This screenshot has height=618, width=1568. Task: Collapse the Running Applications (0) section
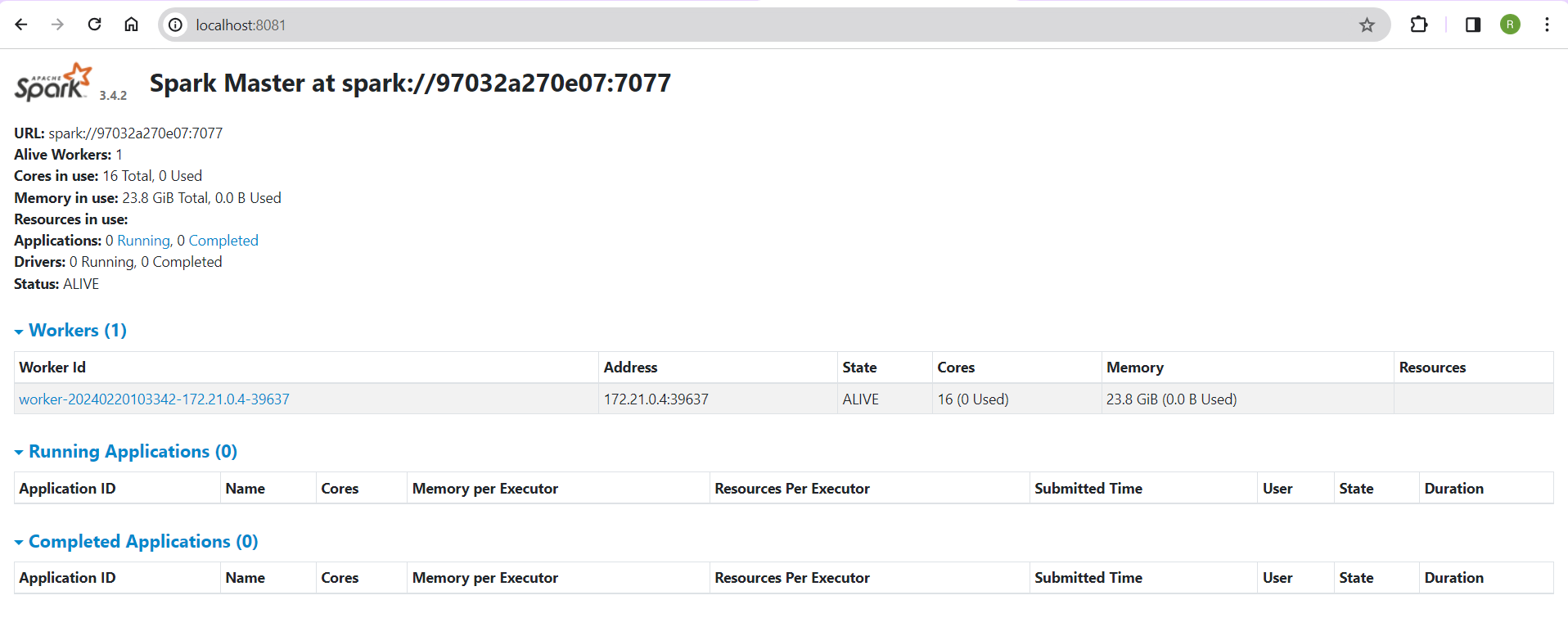pyautogui.click(x=126, y=452)
